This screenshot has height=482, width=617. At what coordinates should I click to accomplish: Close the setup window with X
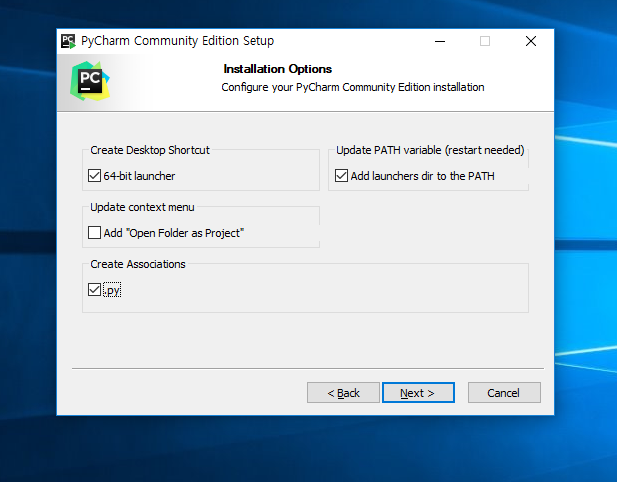tap(531, 41)
